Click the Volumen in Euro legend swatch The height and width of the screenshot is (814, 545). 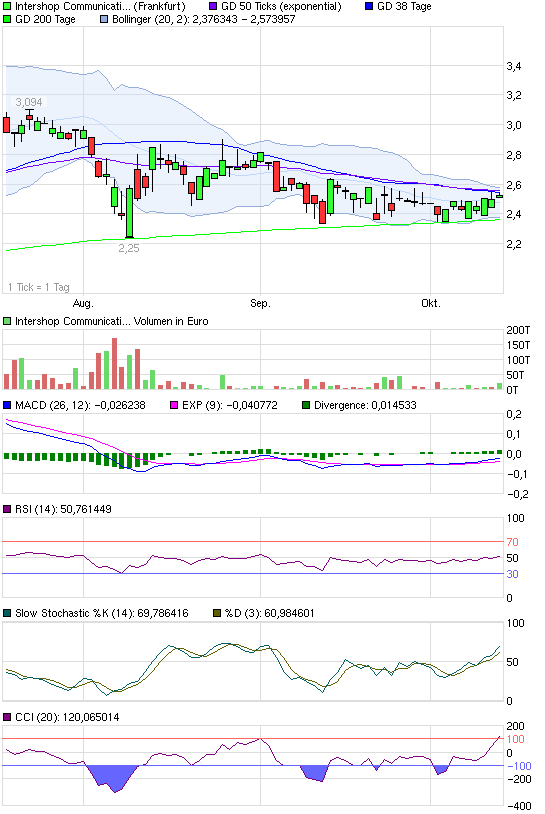point(7,321)
